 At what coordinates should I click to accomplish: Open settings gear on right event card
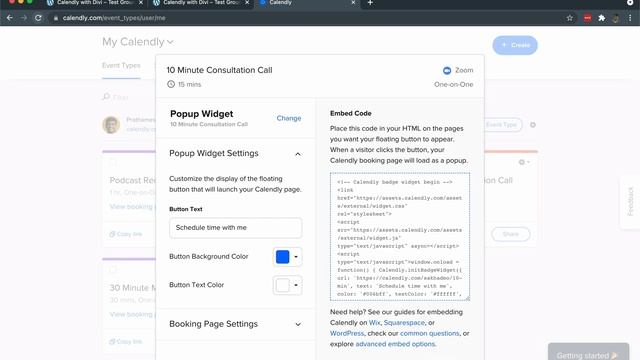(524, 162)
